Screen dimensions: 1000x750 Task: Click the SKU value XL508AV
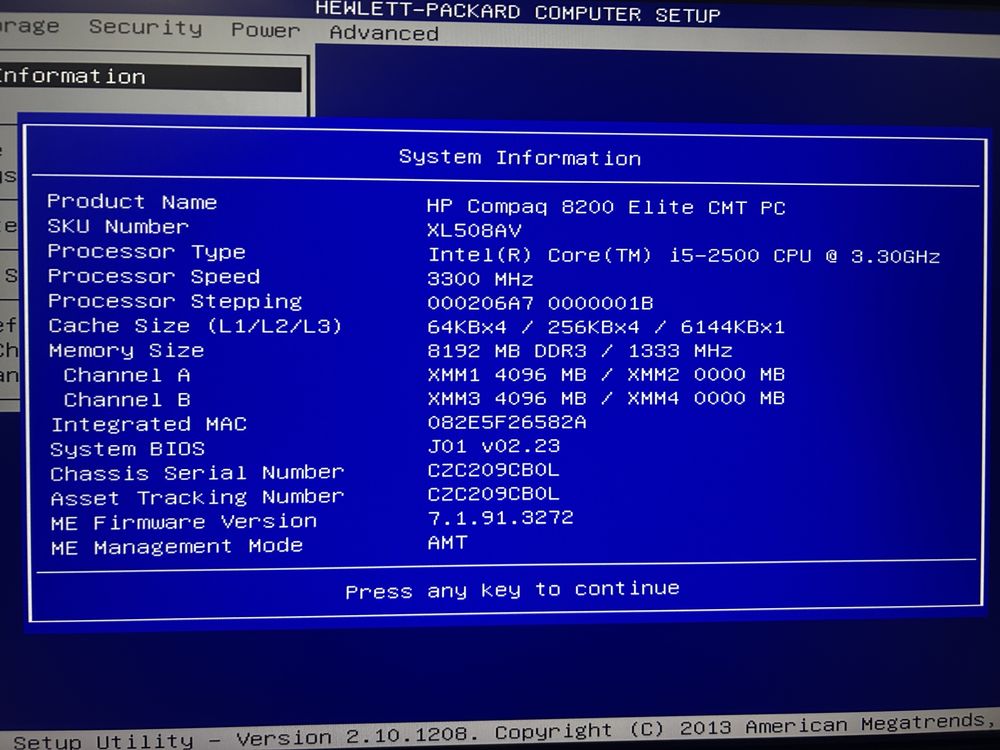pyautogui.click(x=474, y=230)
